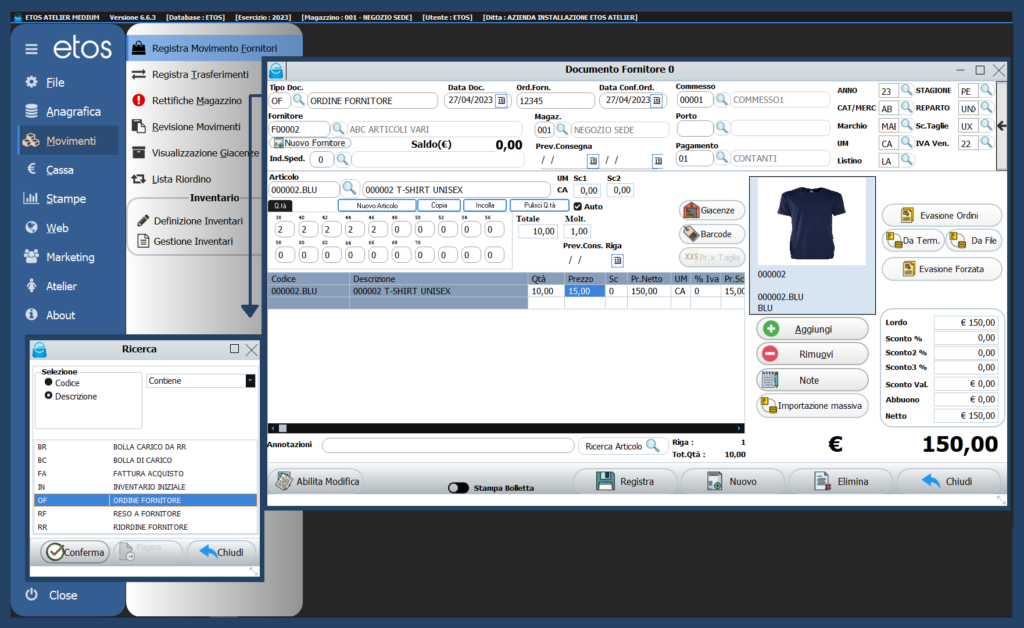This screenshot has height=628, width=1024.
Task: Click search magnifier next to STAGIONE field
Action: [986, 90]
